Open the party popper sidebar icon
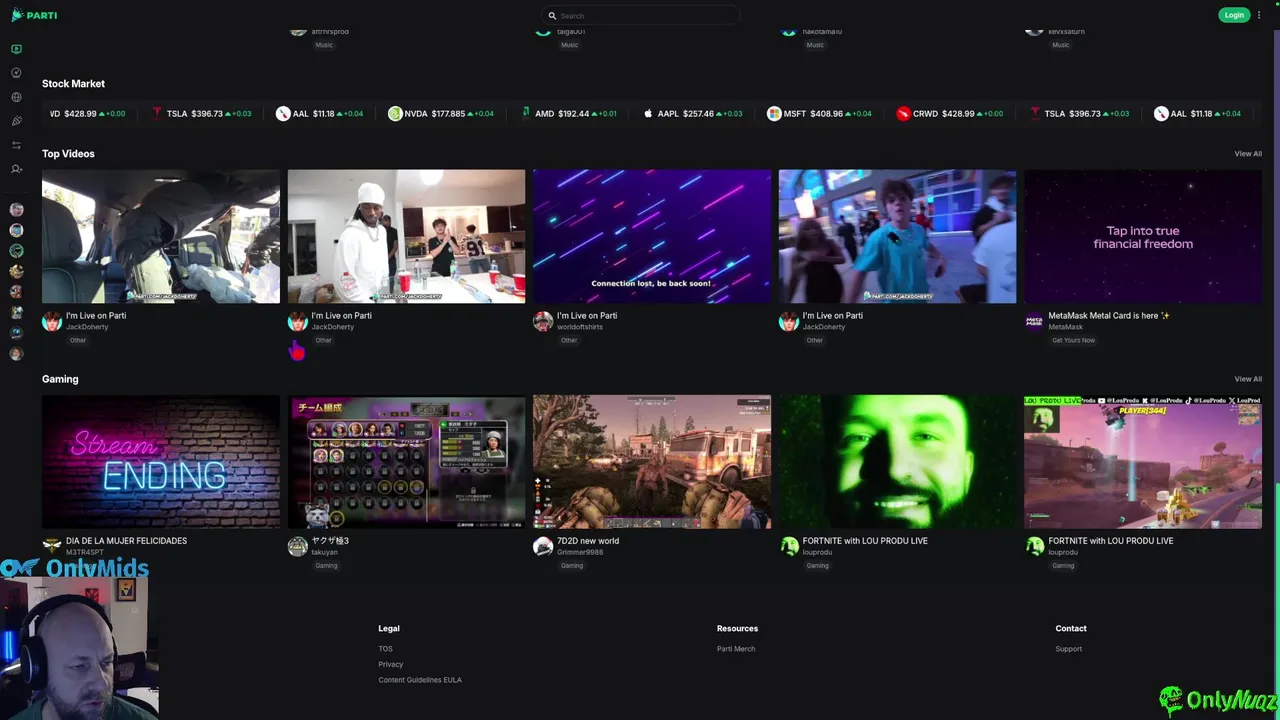1280x720 pixels. click(x=16, y=121)
